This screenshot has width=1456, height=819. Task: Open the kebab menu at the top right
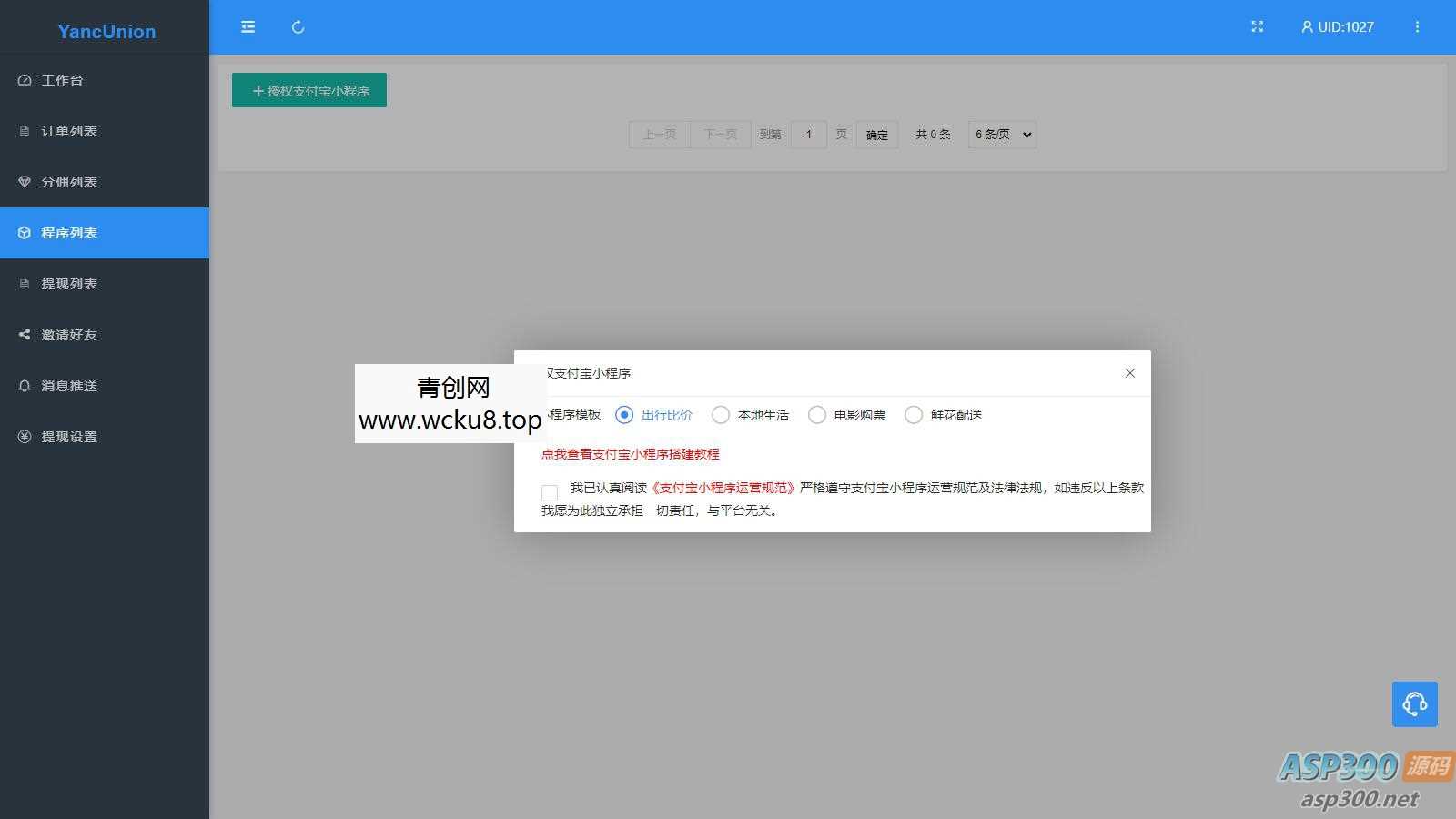1417,27
